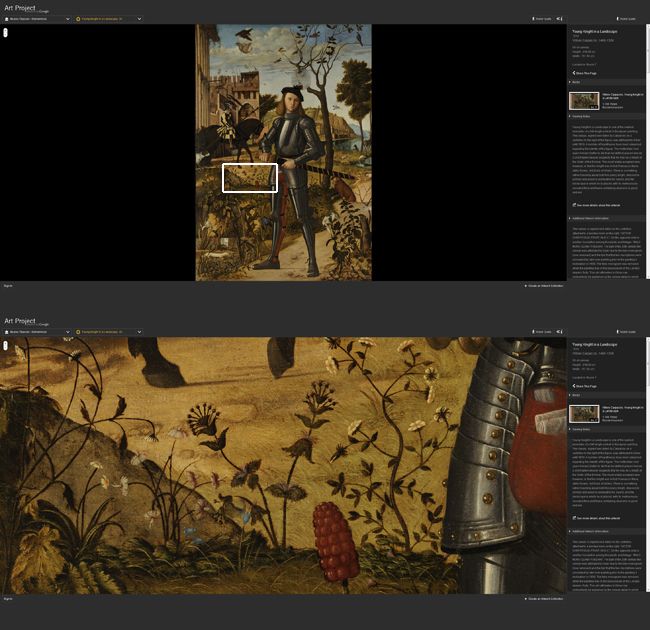Click the knight painting in top view

coord(284,153)
